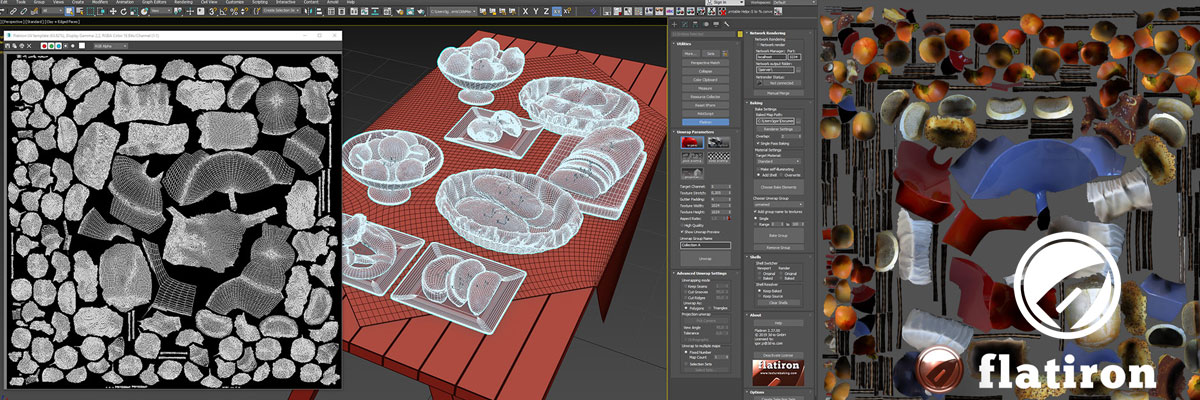Toggle blue channel in UV Template window
The height and width of the screenshot is (400, 1200).
click(59, 46)
